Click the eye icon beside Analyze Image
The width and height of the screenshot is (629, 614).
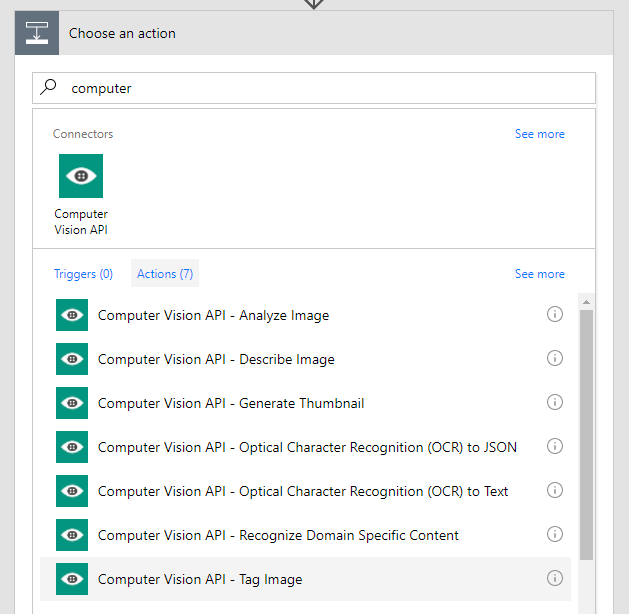point(72,315)
